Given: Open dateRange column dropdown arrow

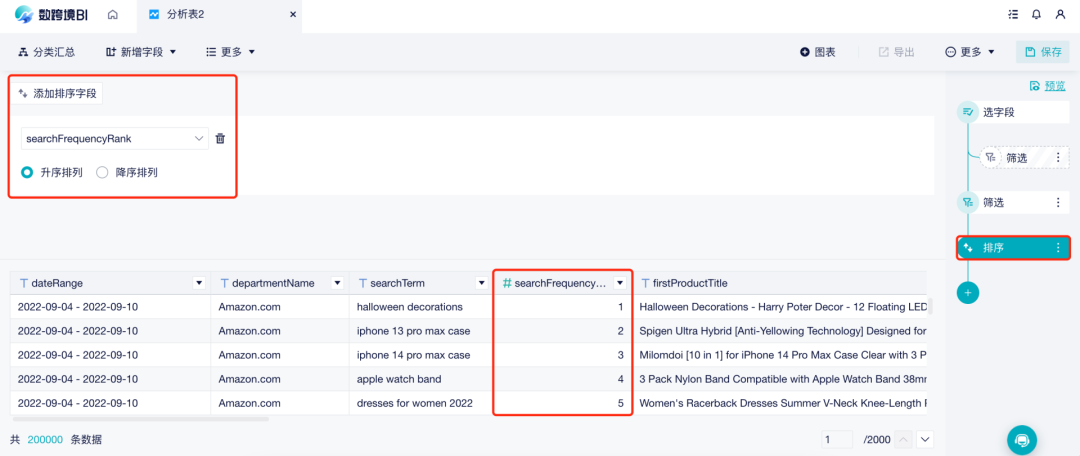Looking at the screenshot, I should coord(199,283).
